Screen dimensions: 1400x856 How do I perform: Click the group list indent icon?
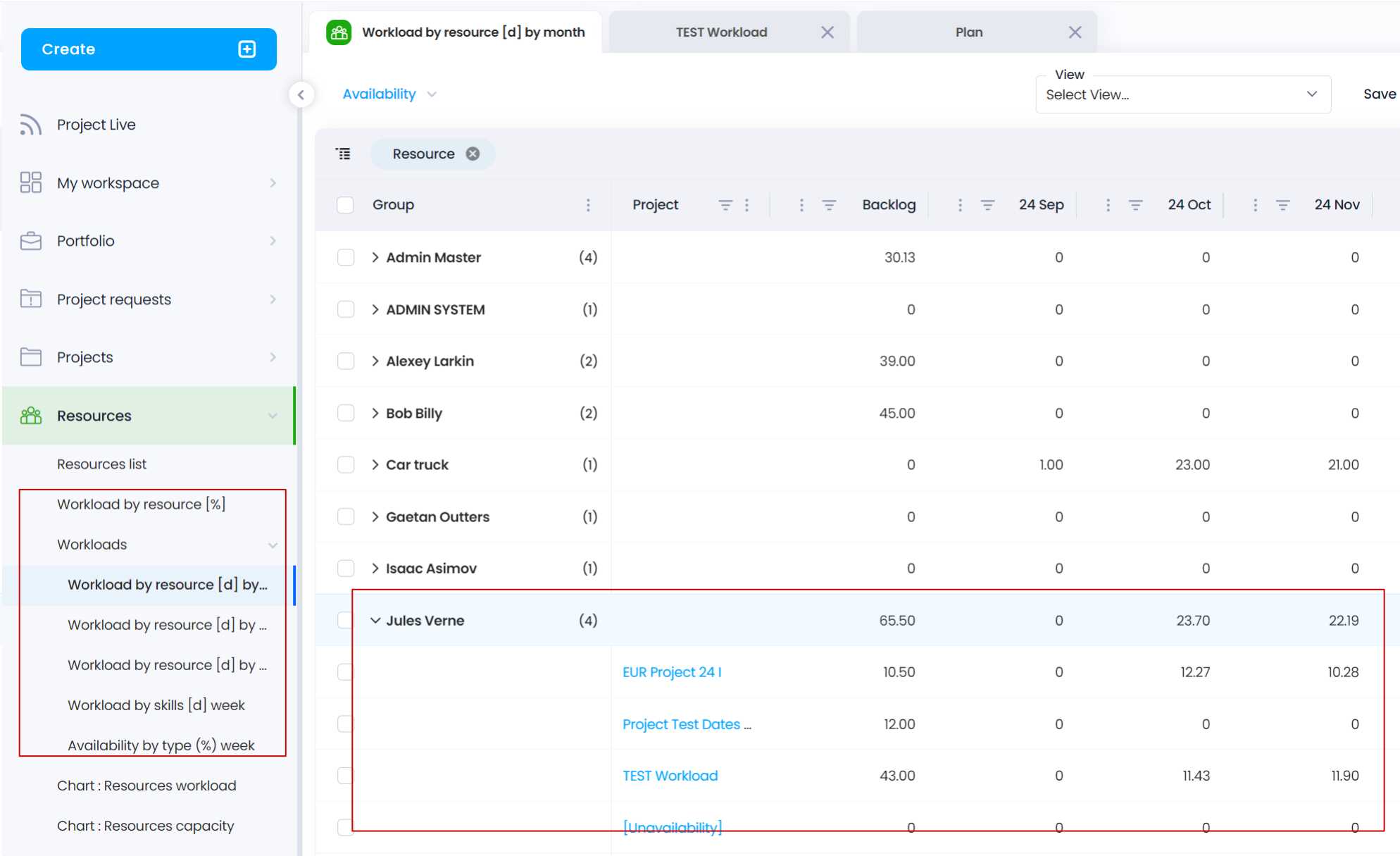343,154
